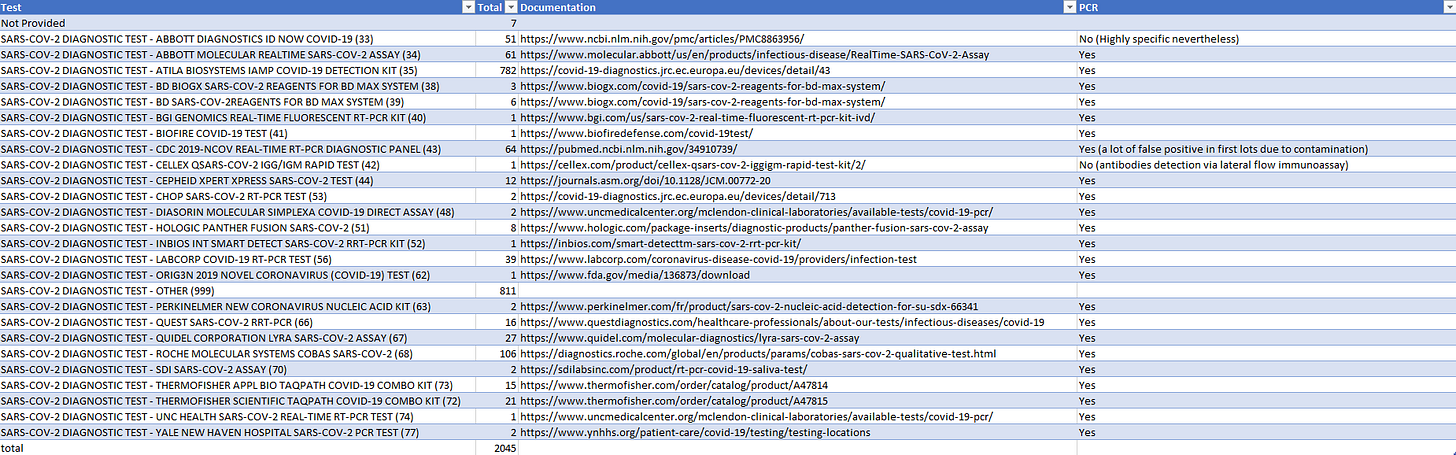Open the ynhhs.org testing locations link

point(695,433)
